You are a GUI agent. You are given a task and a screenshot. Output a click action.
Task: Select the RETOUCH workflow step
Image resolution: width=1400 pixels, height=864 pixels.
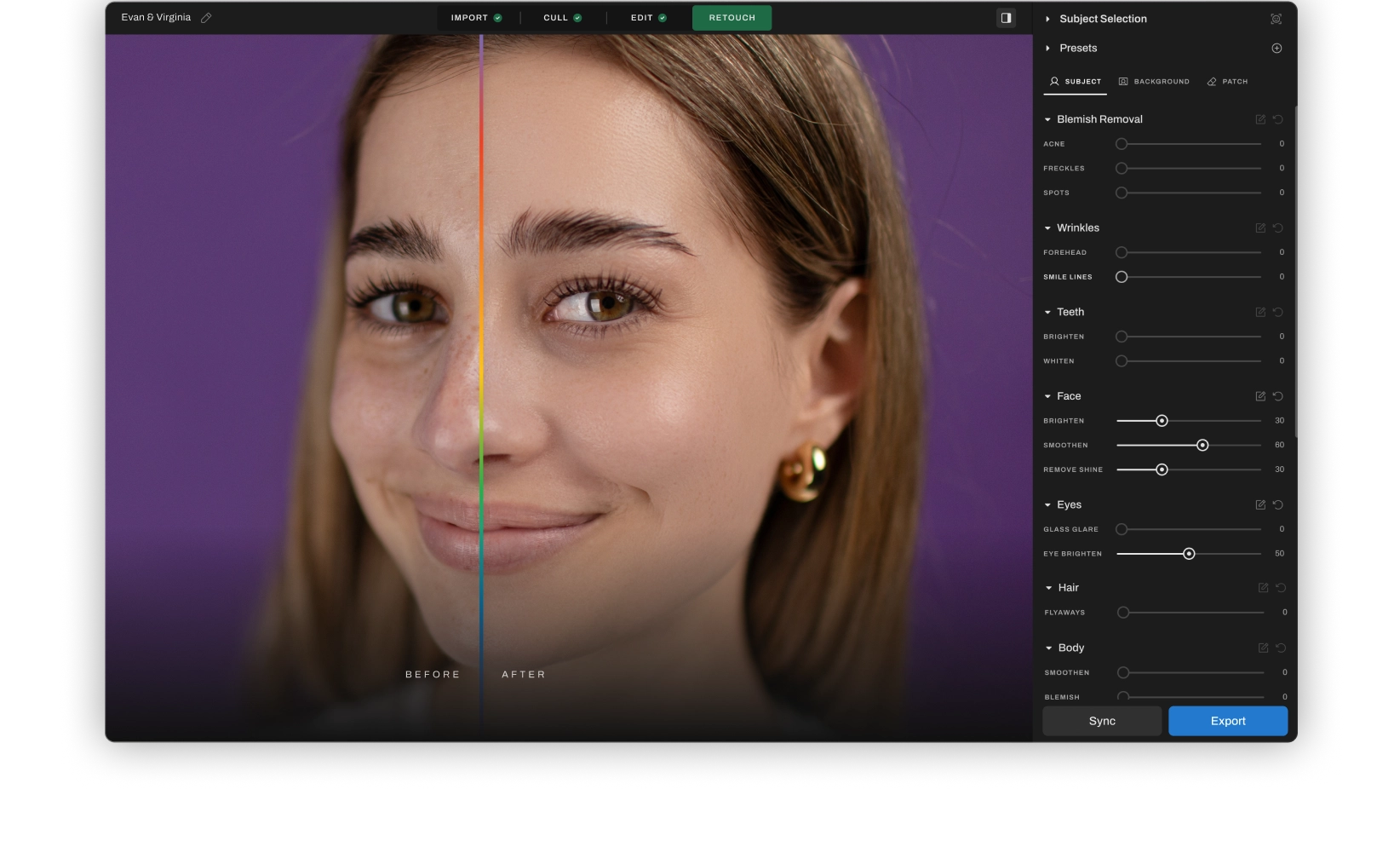[732, 17]
